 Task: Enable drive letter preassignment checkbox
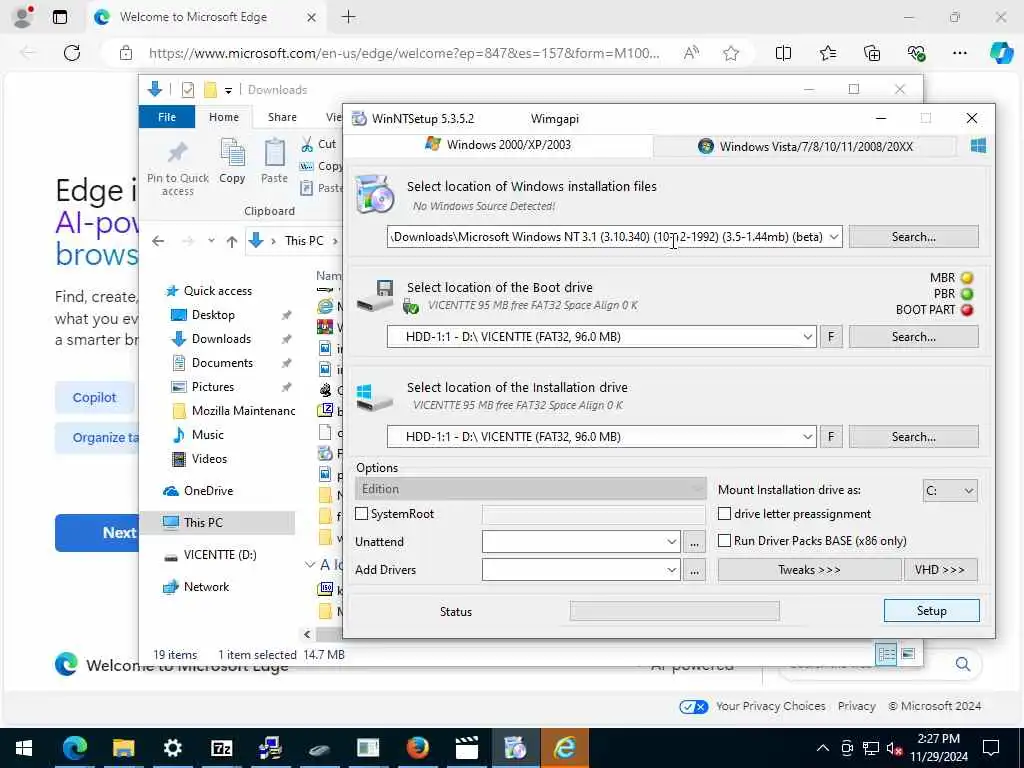point(724,514)
